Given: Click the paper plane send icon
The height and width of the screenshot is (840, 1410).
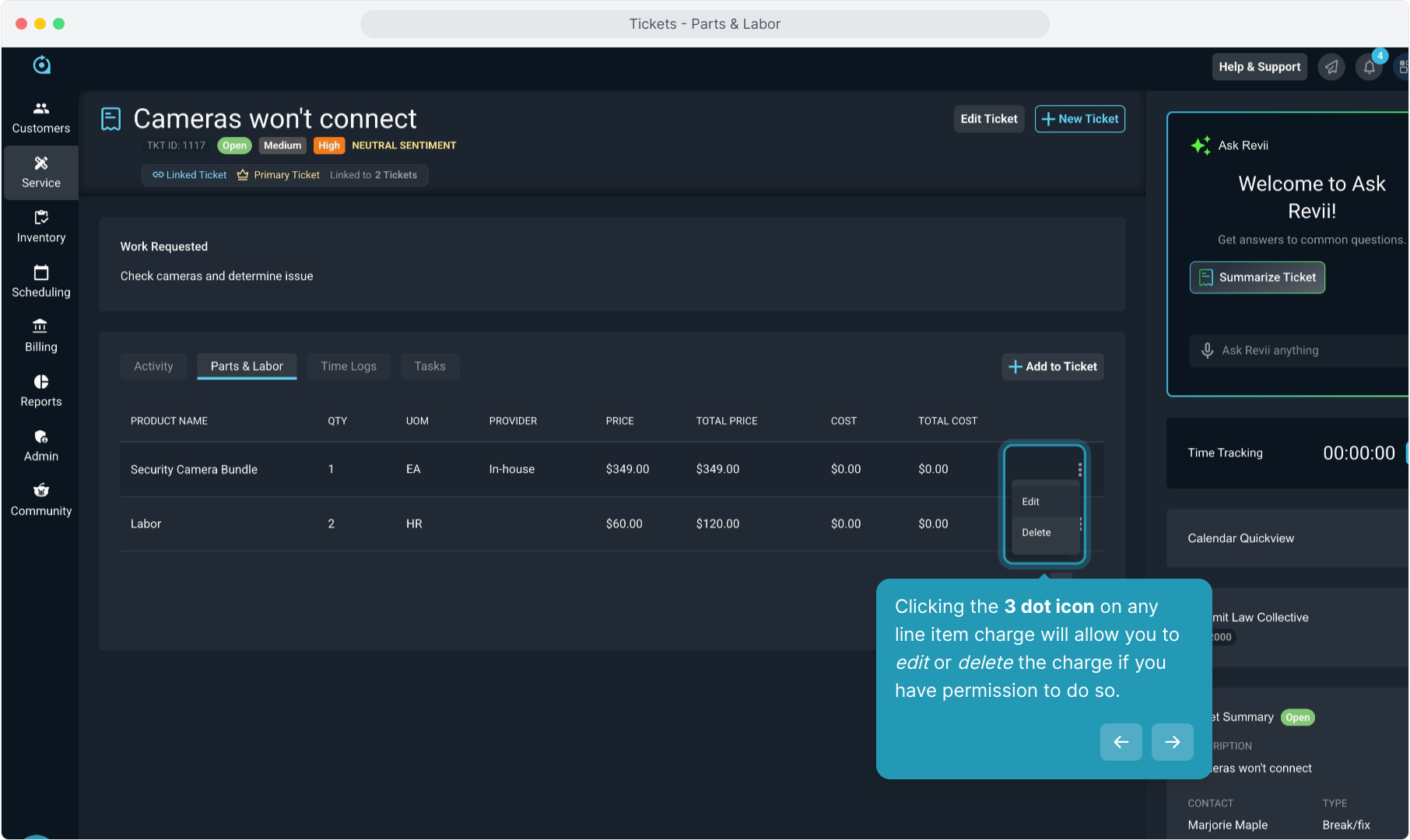Looking at the screenshot, I should (1331, 68).
